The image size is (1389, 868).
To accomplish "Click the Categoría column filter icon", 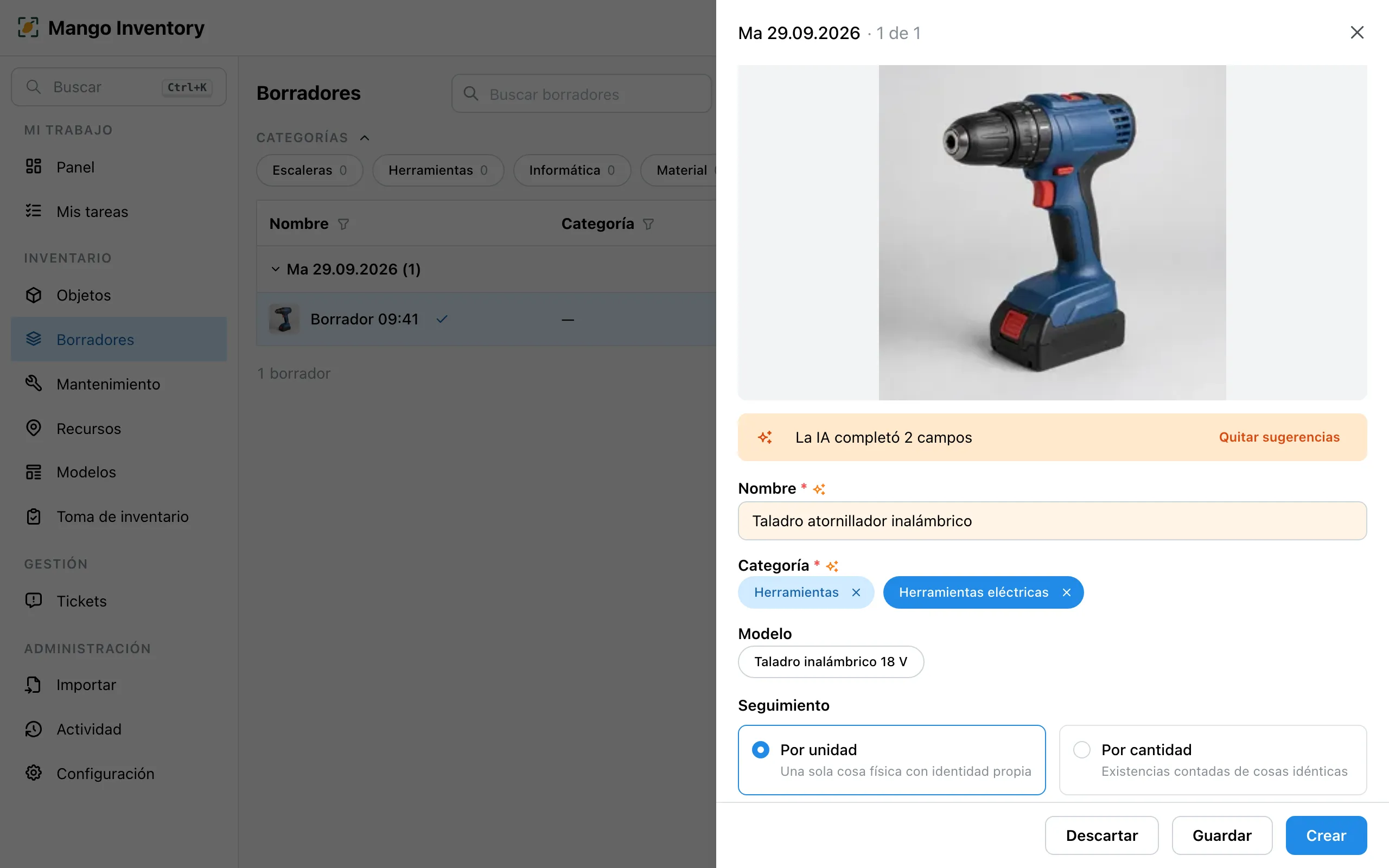I will pos(648,224).
